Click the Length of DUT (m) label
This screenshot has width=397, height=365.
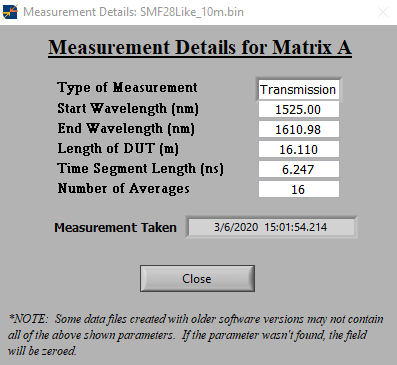click(x=118, y=148)
